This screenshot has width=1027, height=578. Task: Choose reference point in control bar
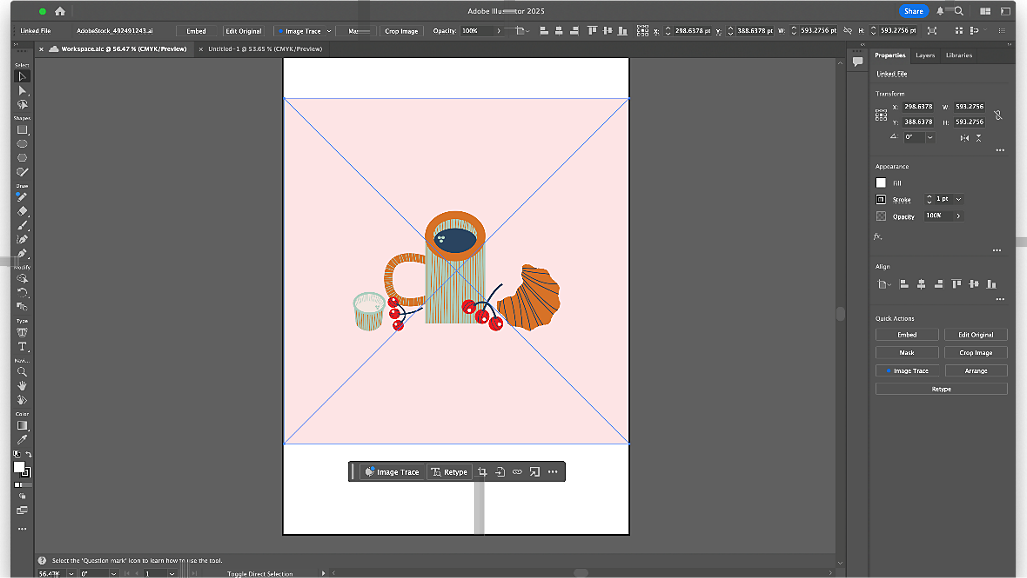[x=643, y=31]
